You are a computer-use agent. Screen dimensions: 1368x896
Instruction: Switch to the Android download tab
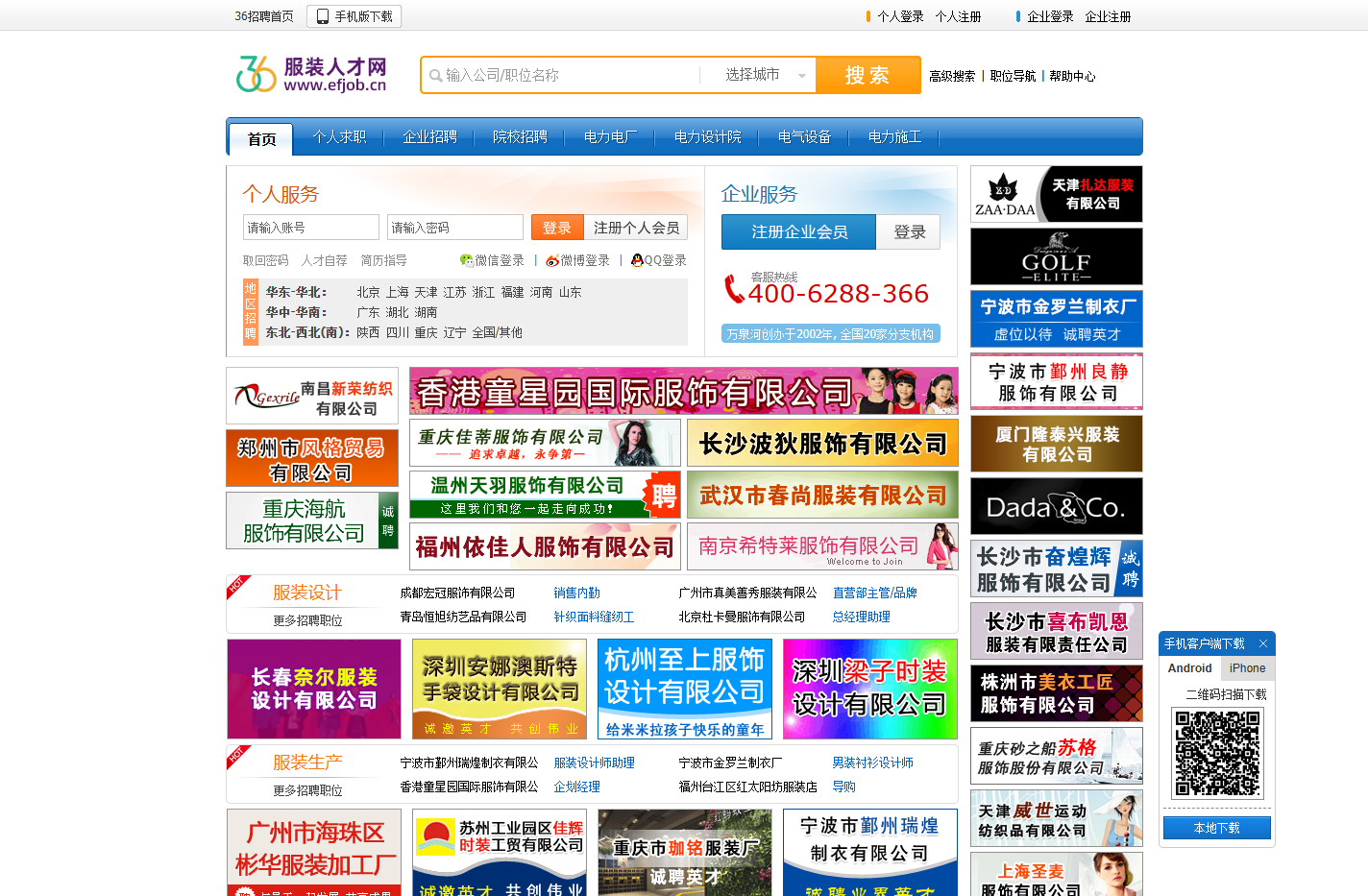point(1189,668)
